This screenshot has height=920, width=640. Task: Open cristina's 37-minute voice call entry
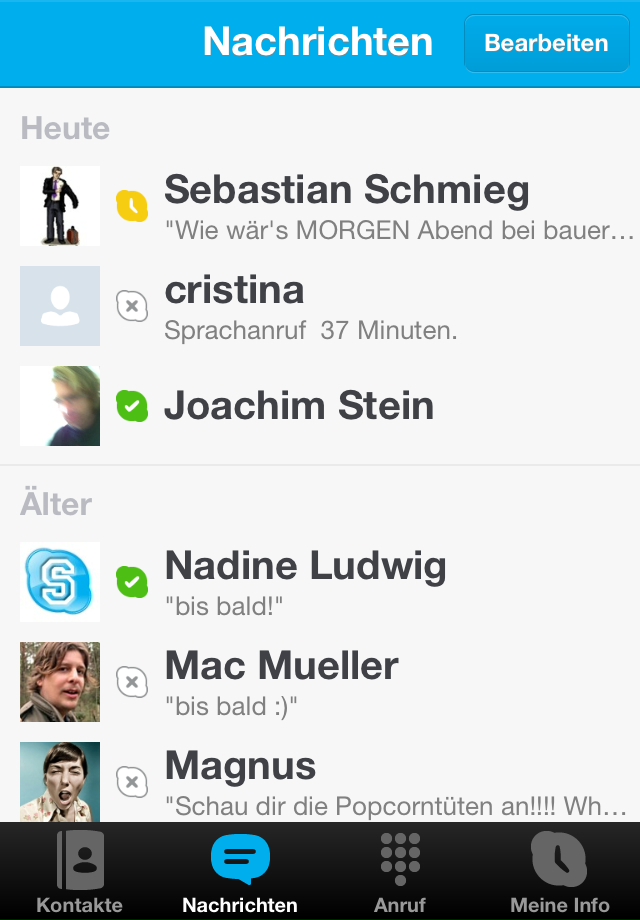[320, 306]
